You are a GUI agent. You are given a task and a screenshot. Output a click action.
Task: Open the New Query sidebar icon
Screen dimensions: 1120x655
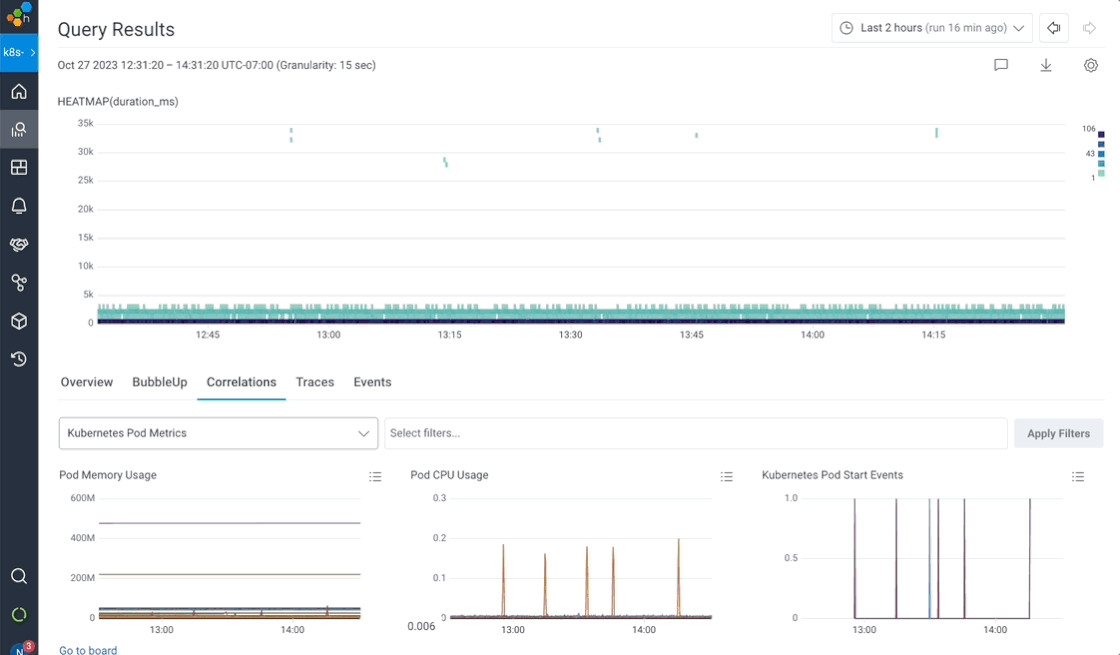19,129
